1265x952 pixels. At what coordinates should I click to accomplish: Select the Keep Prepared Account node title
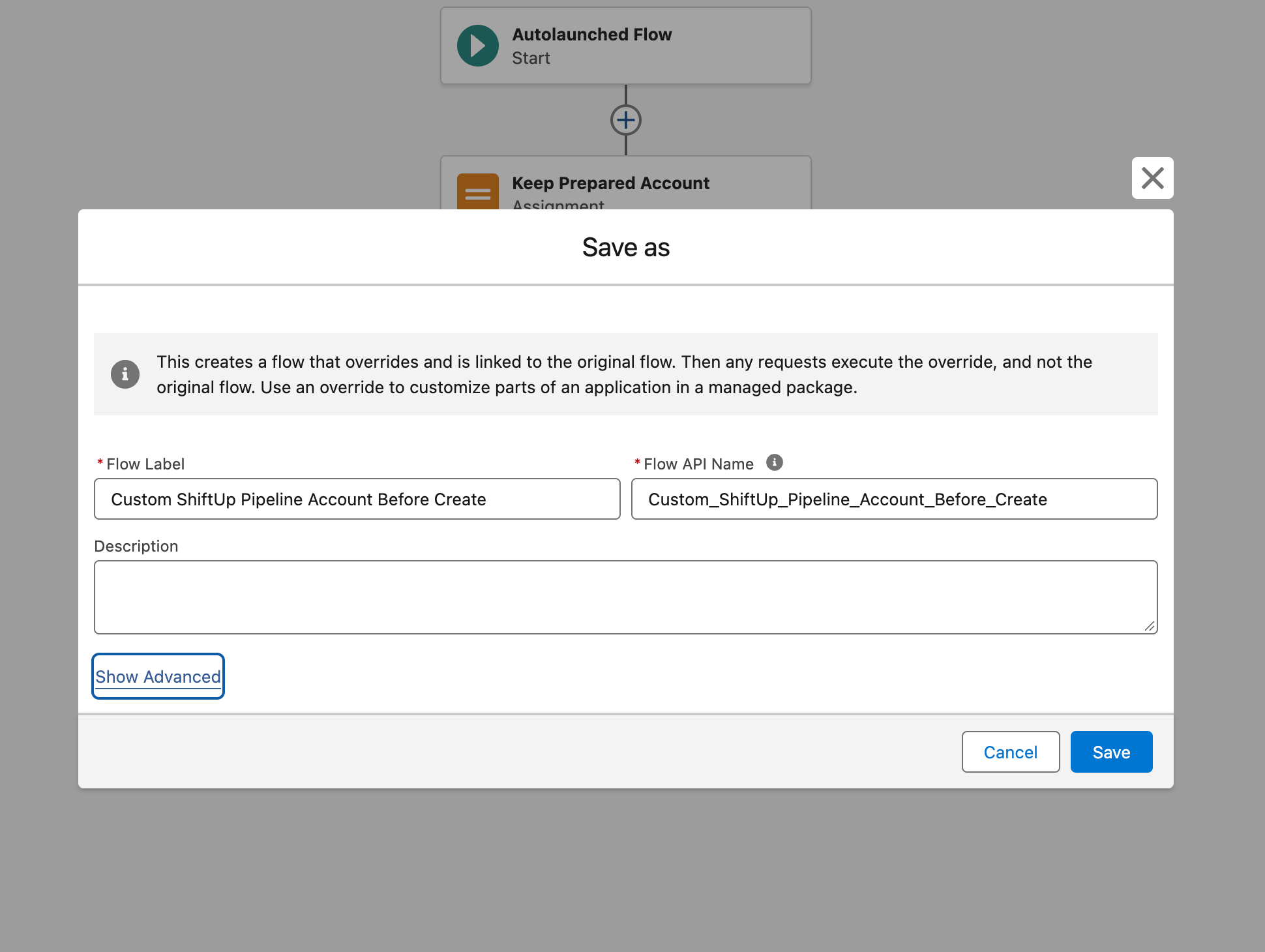pos(610,183)
